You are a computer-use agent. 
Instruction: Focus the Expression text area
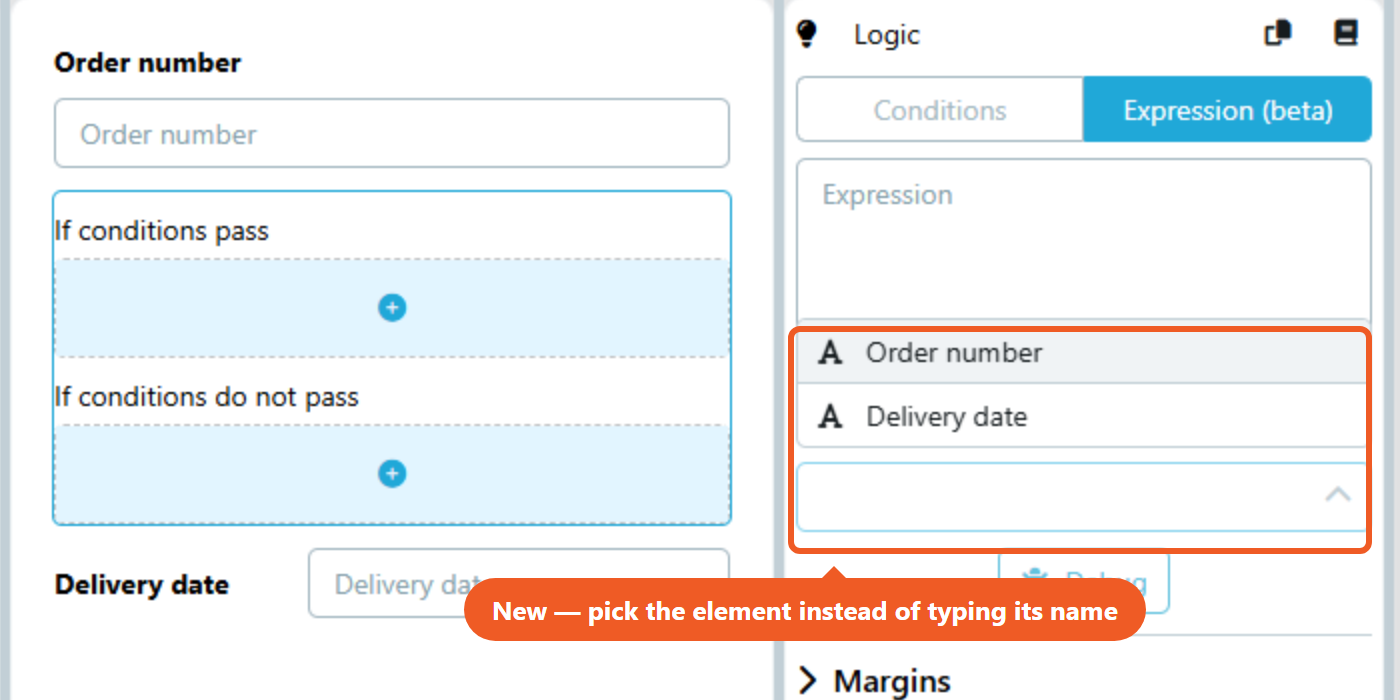tap(1084, 240)
